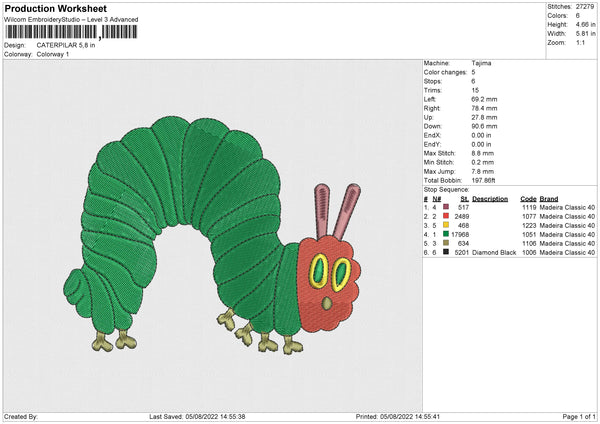Screen dimensions: 600x424
Task: Click the Trims value 15
Action: pyautogui.click(x=475, y=90)
